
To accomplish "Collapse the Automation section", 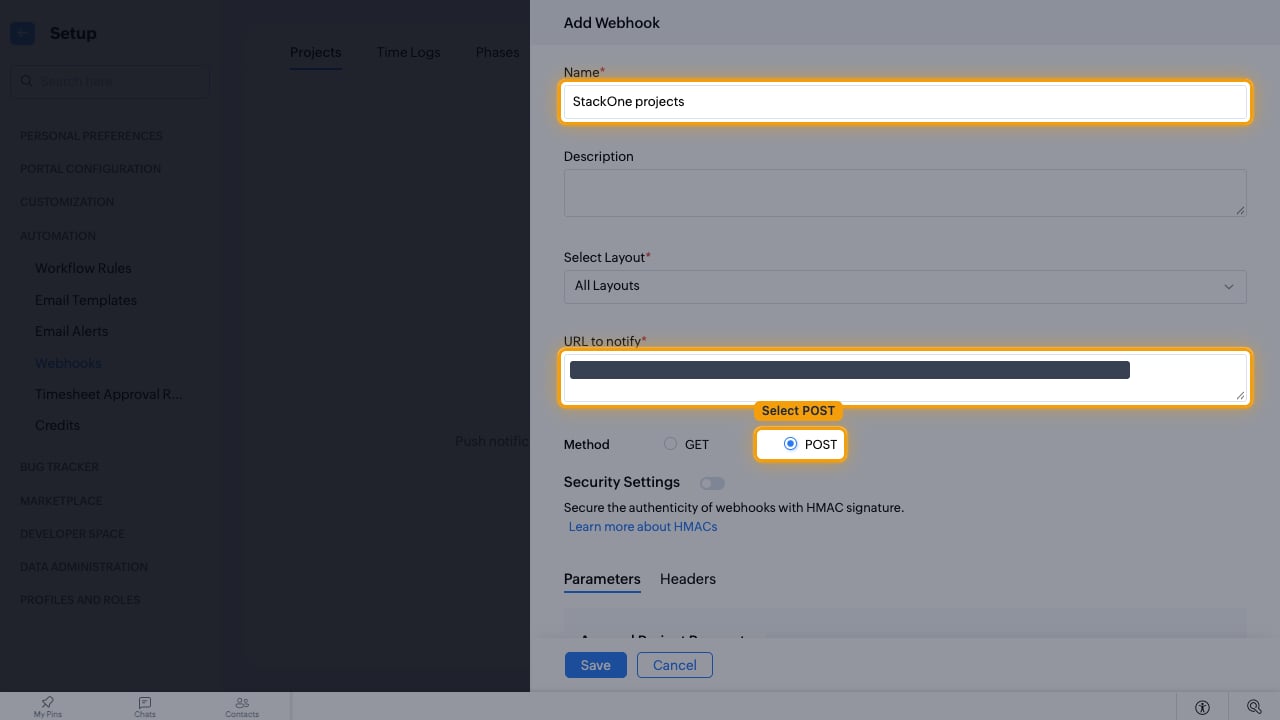I will tap(58, 236).
